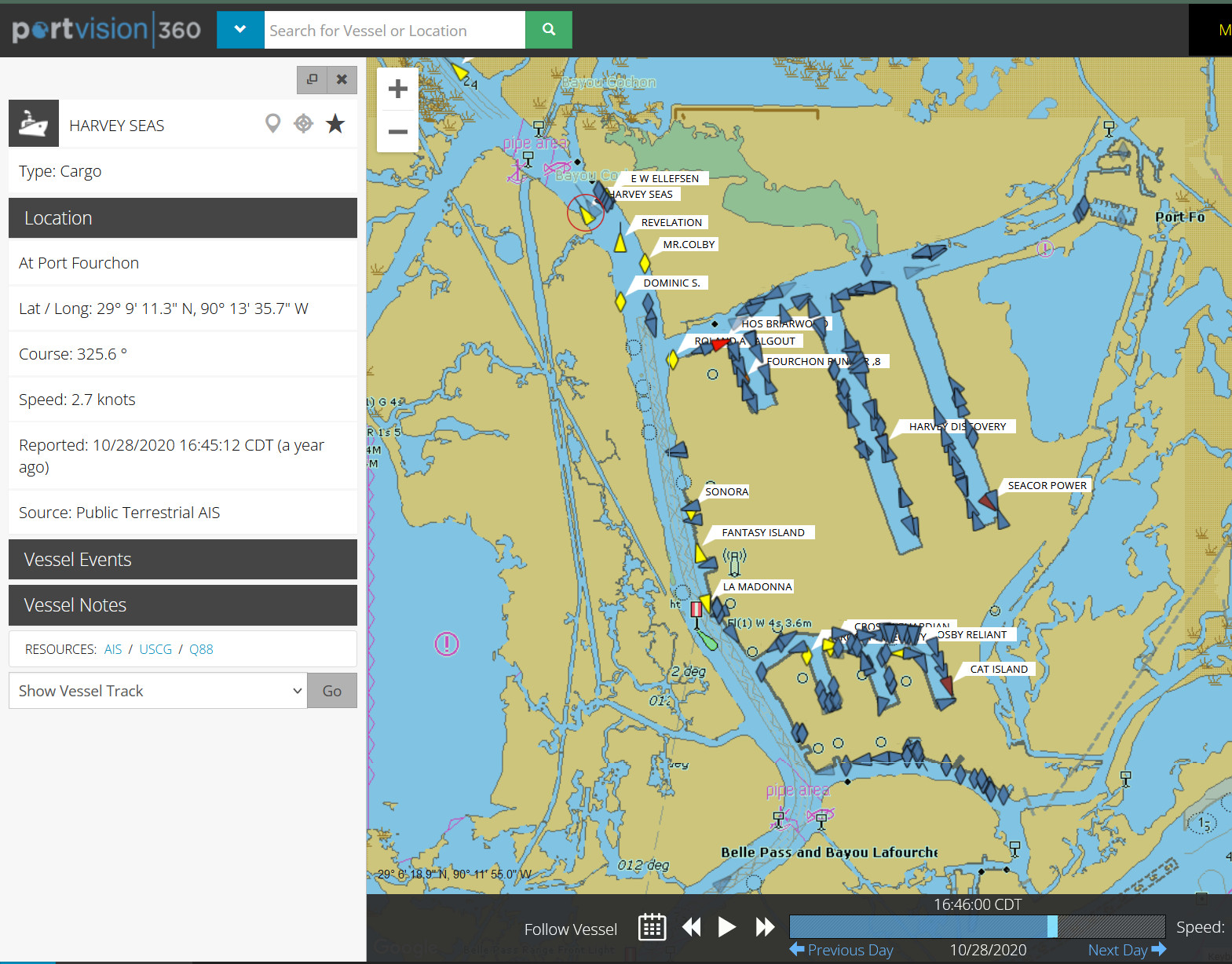The image size is (1232, 964).
Task: Select the SONORA vessel label
Action: tap(726, 491)
